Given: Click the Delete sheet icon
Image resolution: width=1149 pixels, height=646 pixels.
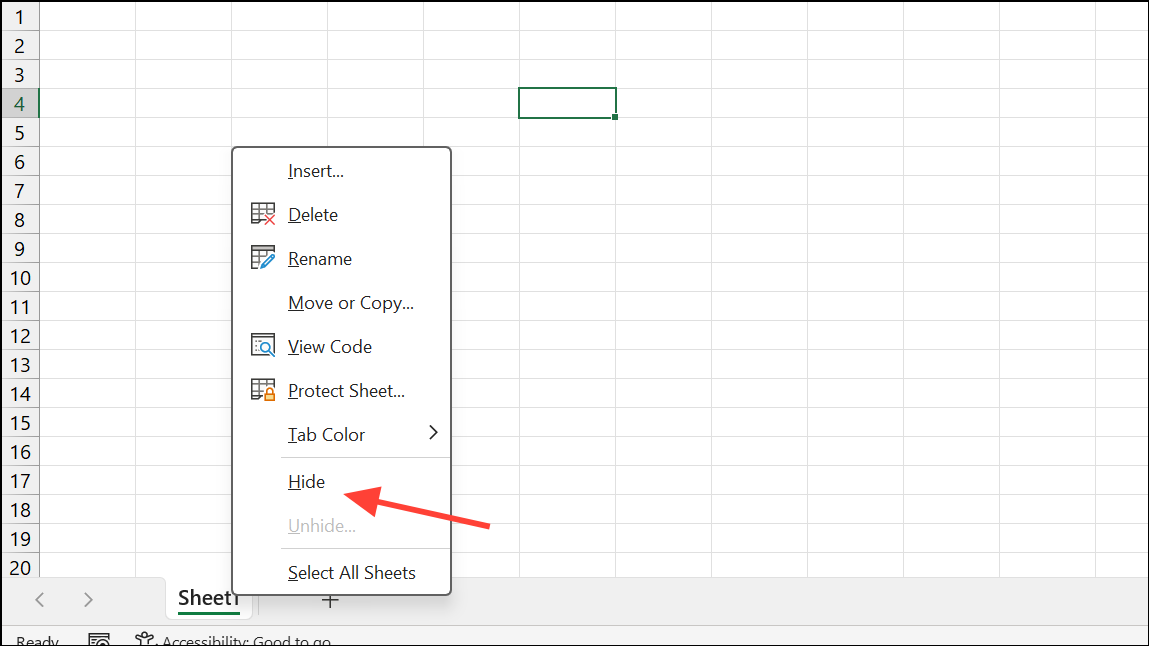Looking at the screenshot, I should 263,215.
